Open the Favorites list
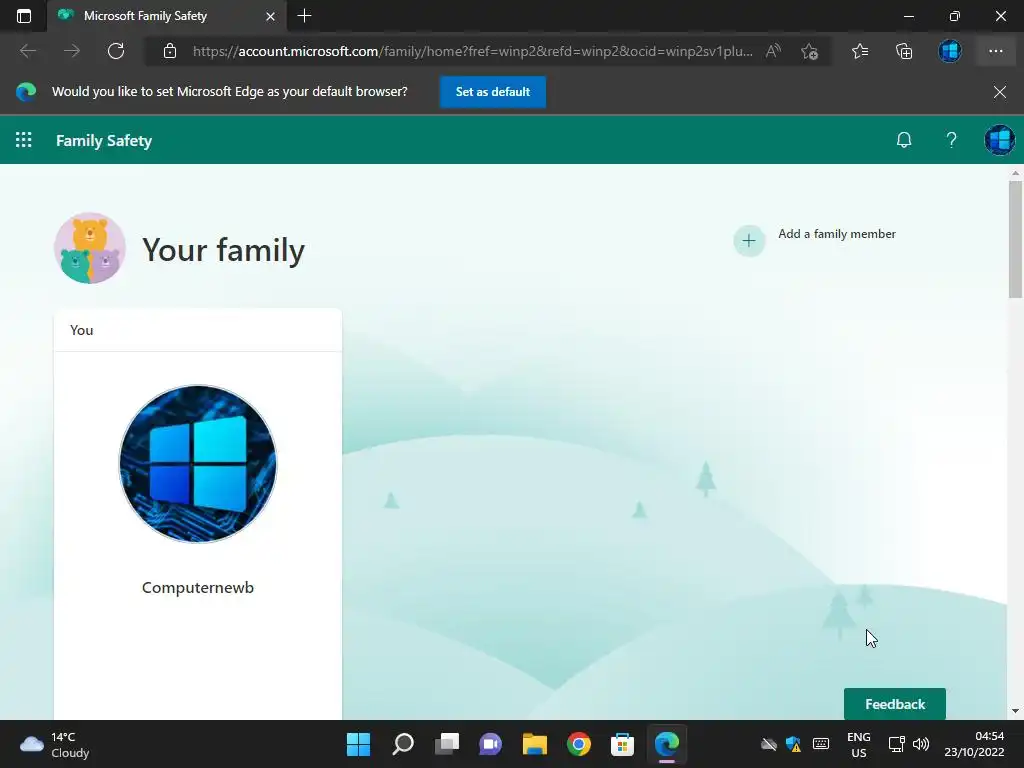The image size is (1024, 768). click(860, 51)
